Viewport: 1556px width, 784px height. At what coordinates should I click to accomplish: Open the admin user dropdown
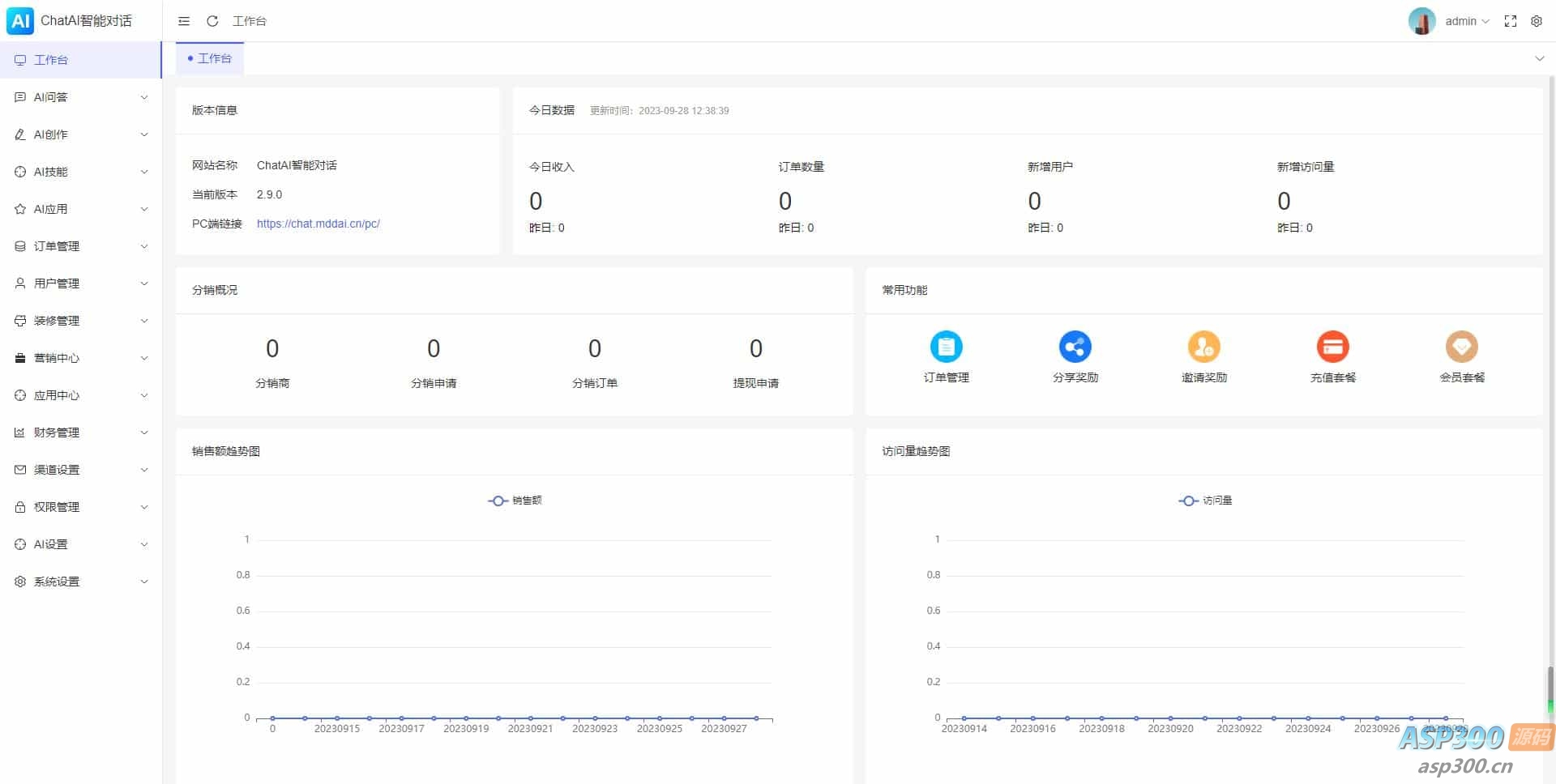point(1466,21)
